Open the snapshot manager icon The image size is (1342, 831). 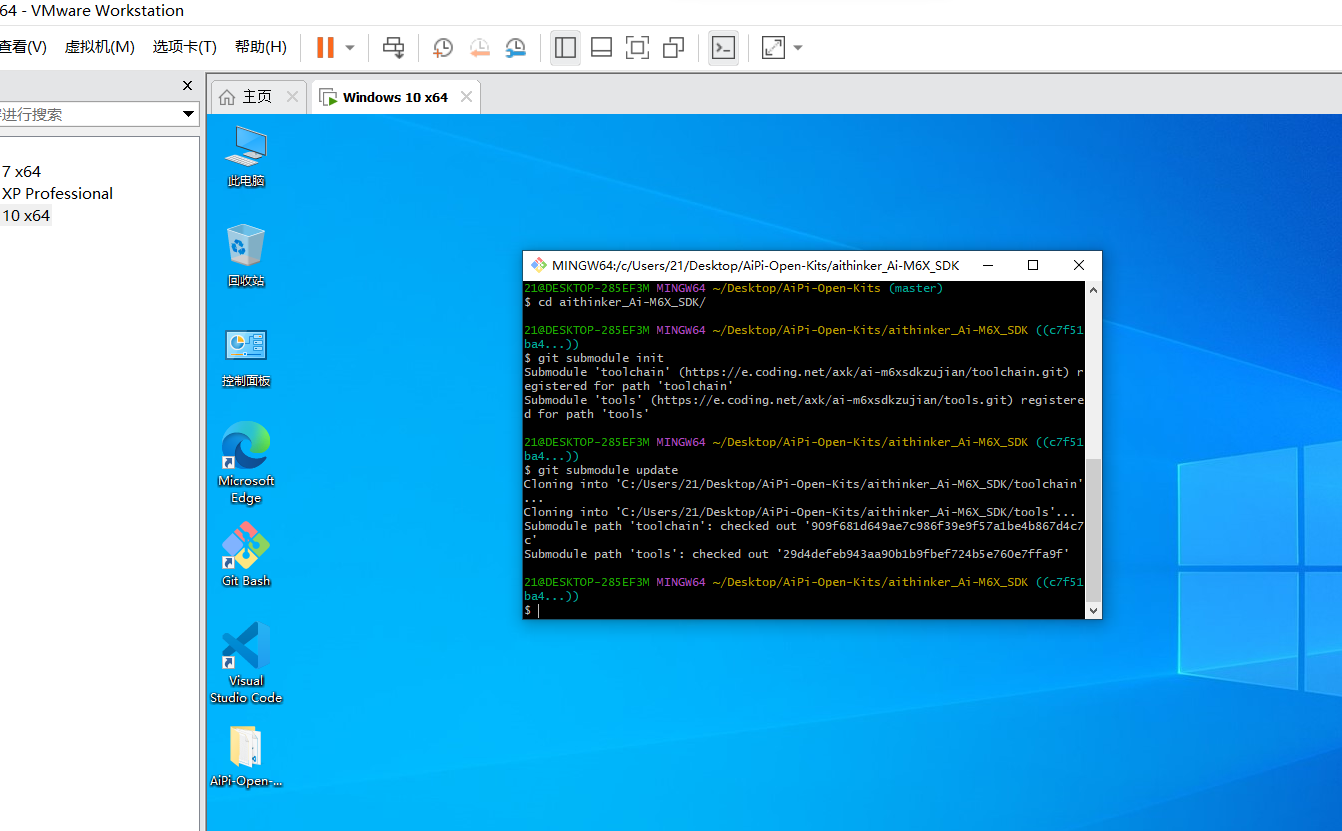click(516, 47)
